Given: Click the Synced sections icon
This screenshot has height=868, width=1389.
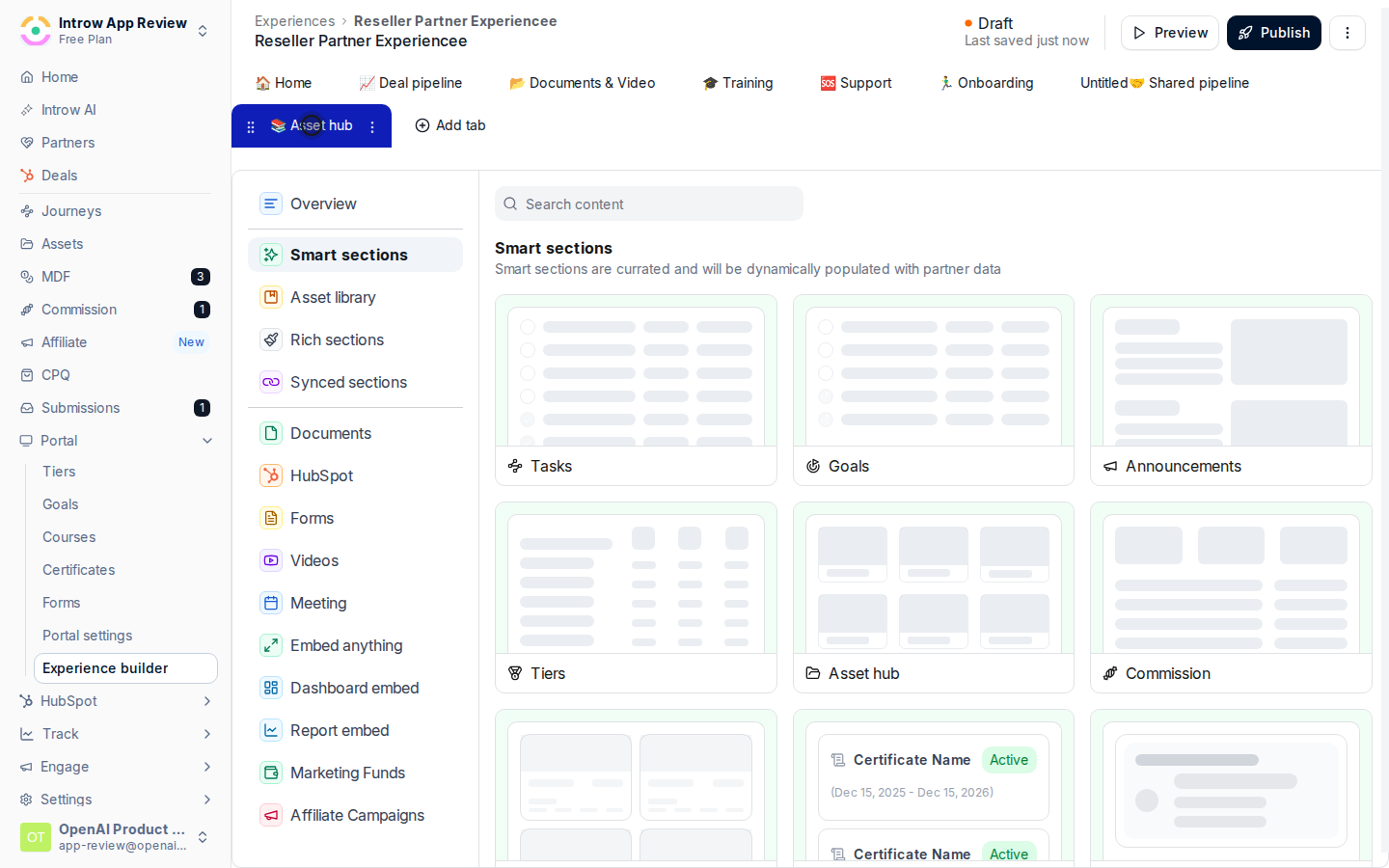Looking at the screenshot, I should click(271, 382).
